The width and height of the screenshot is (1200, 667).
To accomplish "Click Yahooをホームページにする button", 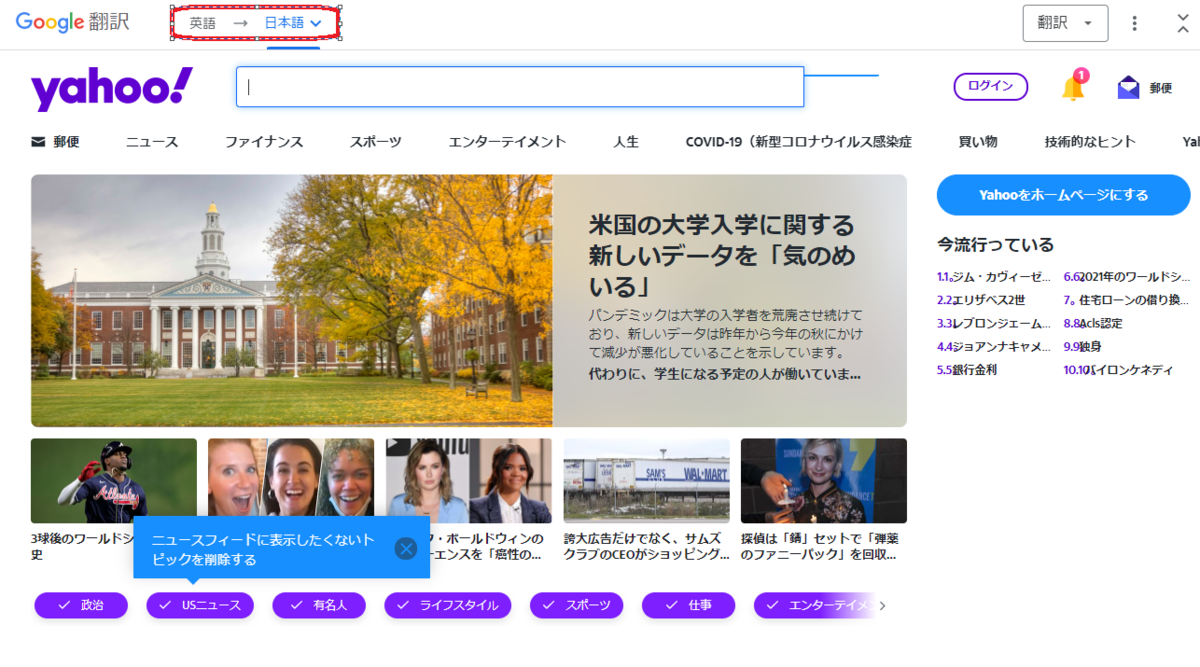I will 1063,195.
